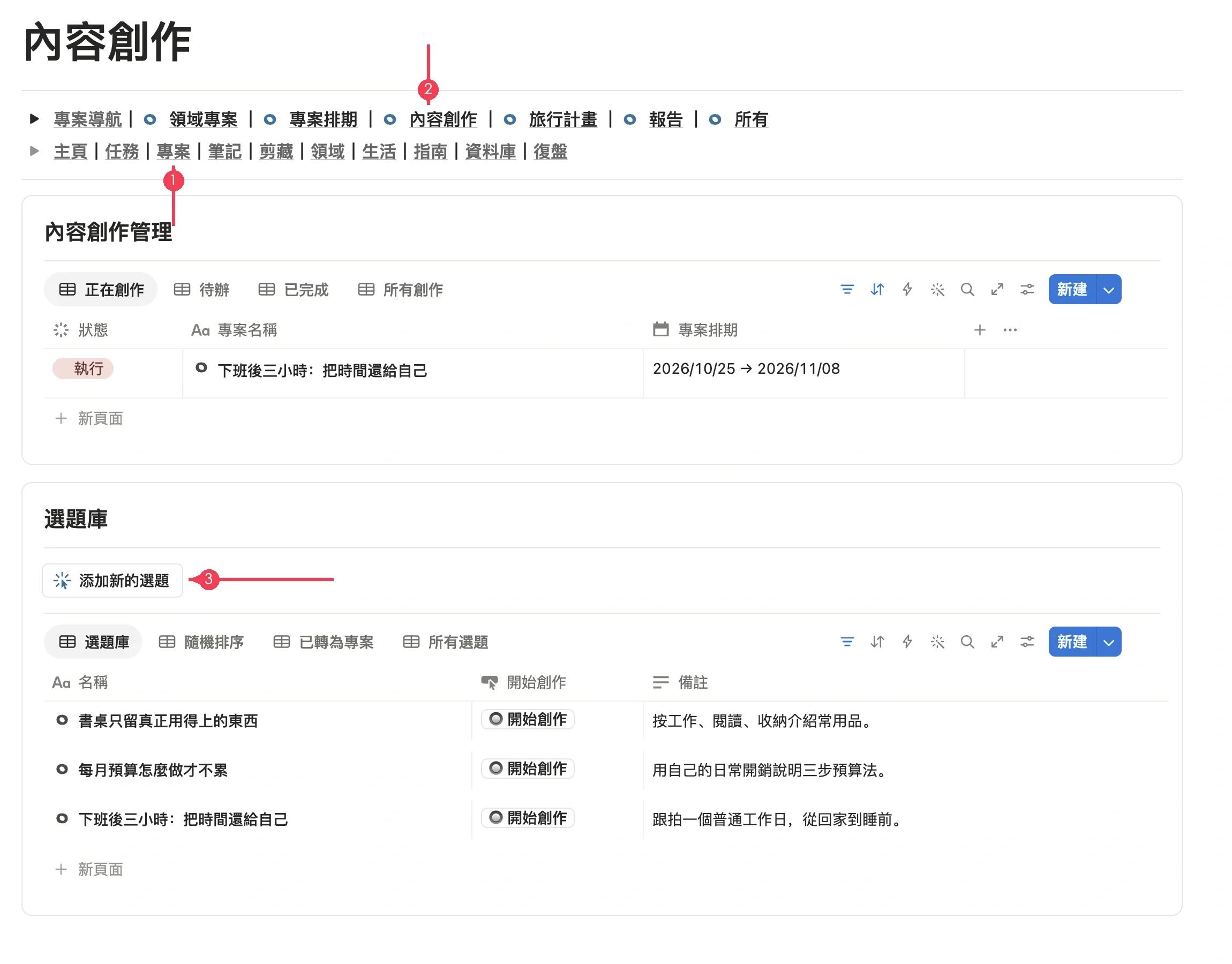Viewport: 1232px width, 964px height.
Task: Open 下班後三小時 page in 選題庫 list
Action: point(183,819)
